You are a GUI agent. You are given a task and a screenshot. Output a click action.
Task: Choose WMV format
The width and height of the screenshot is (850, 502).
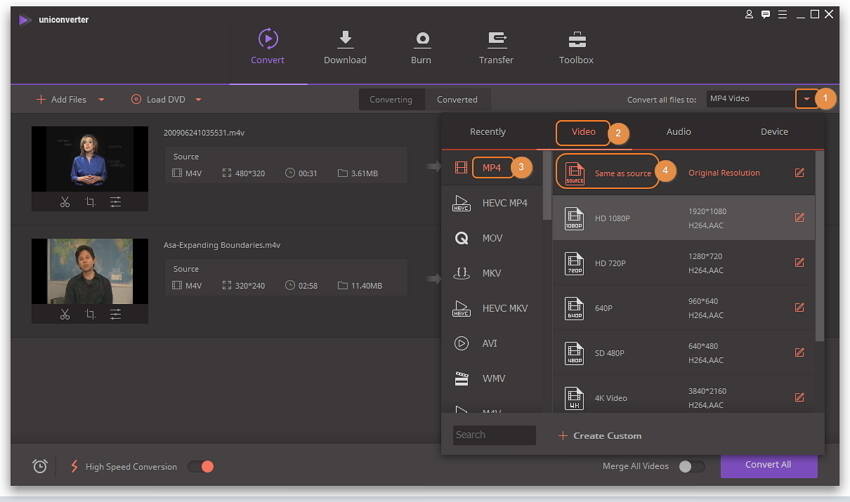click(x=492, y=379)
